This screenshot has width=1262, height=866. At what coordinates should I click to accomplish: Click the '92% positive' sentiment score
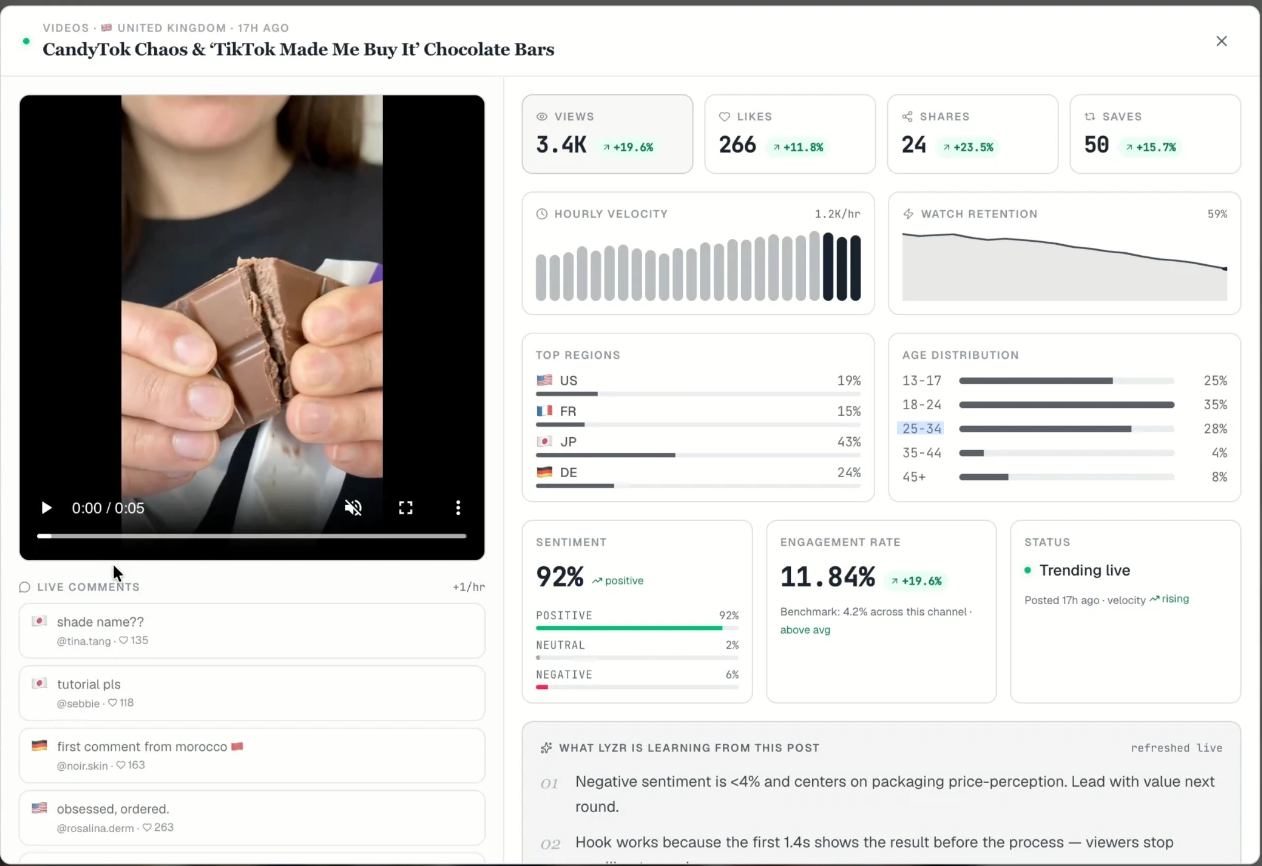tap(589, 577)
